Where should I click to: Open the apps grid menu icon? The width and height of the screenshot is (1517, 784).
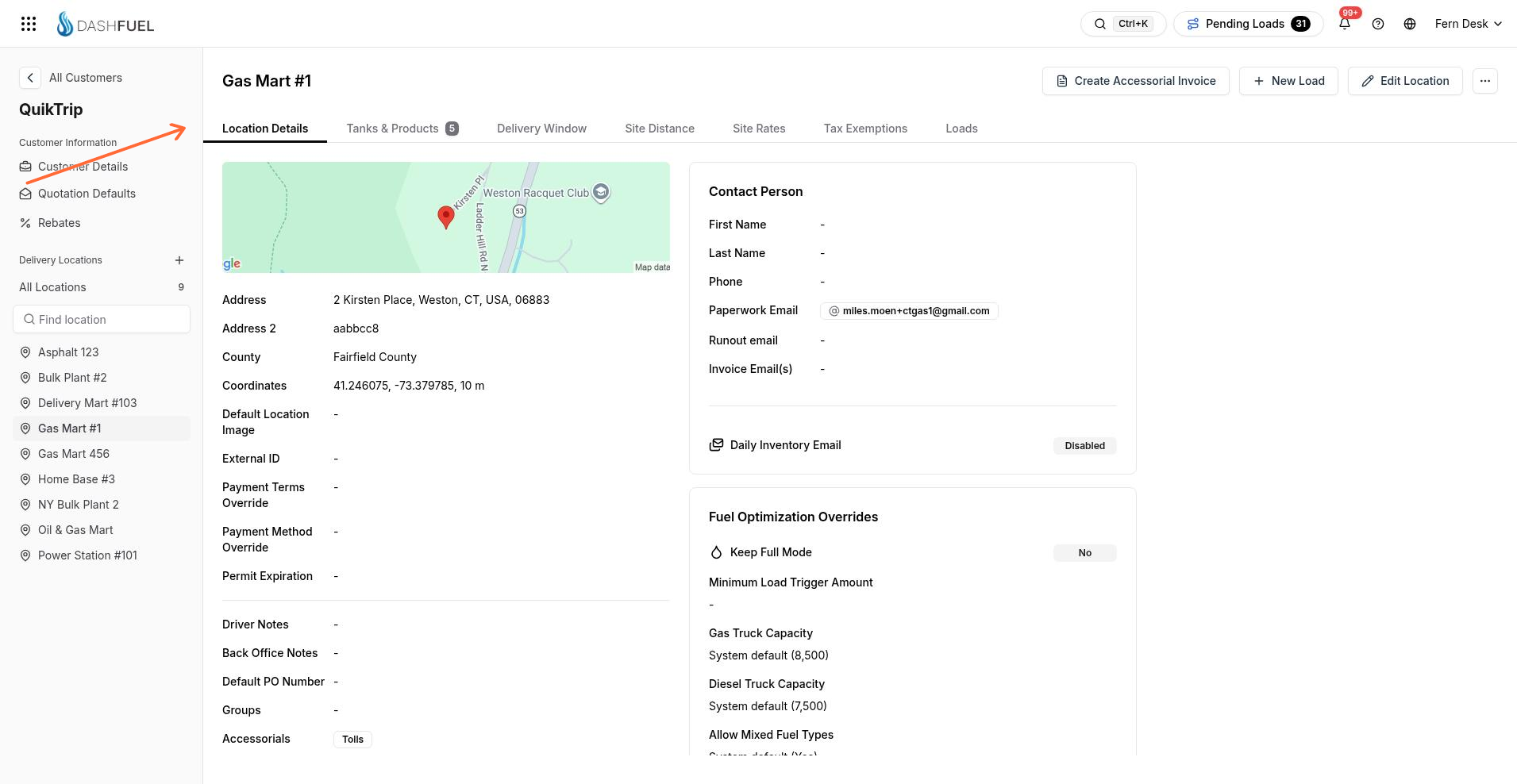tap(29, 24)
